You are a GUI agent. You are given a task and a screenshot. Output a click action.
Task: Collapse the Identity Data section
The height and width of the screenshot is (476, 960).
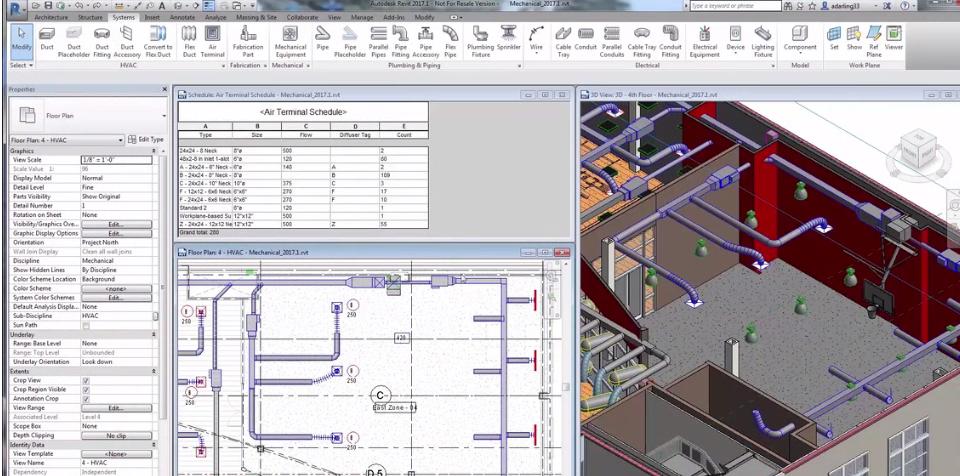[154, 445]
